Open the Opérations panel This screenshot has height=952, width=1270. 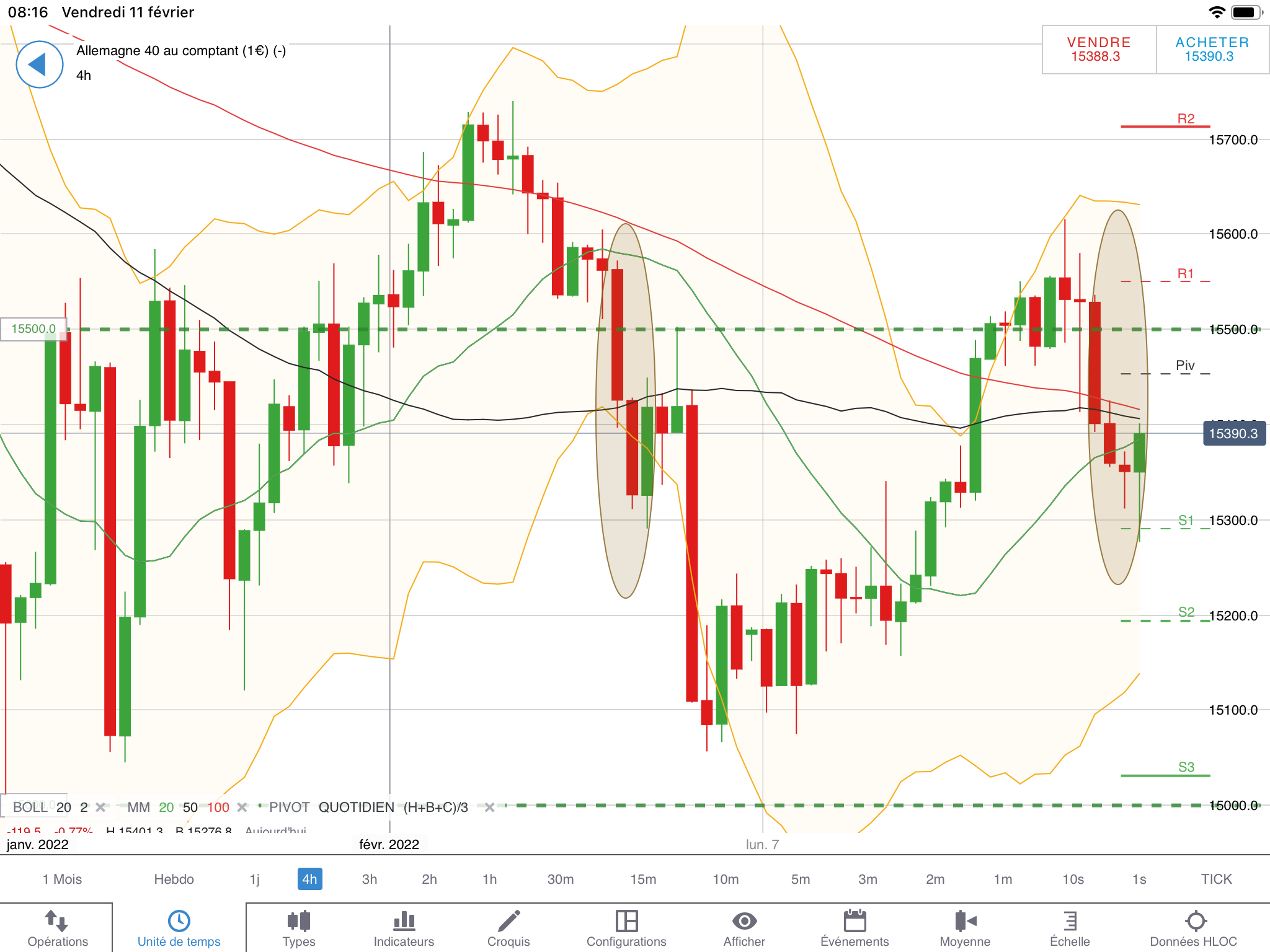58,928
